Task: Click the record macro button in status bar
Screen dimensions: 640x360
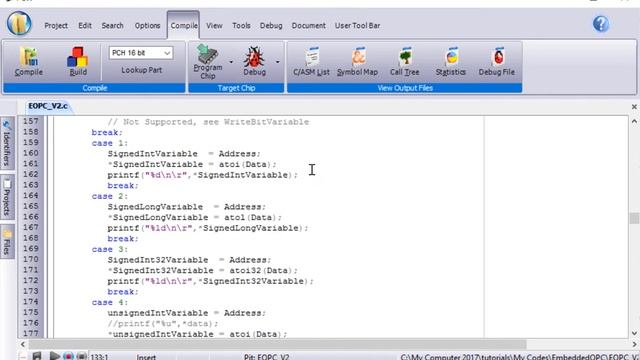Action: (x=68, y=356)
